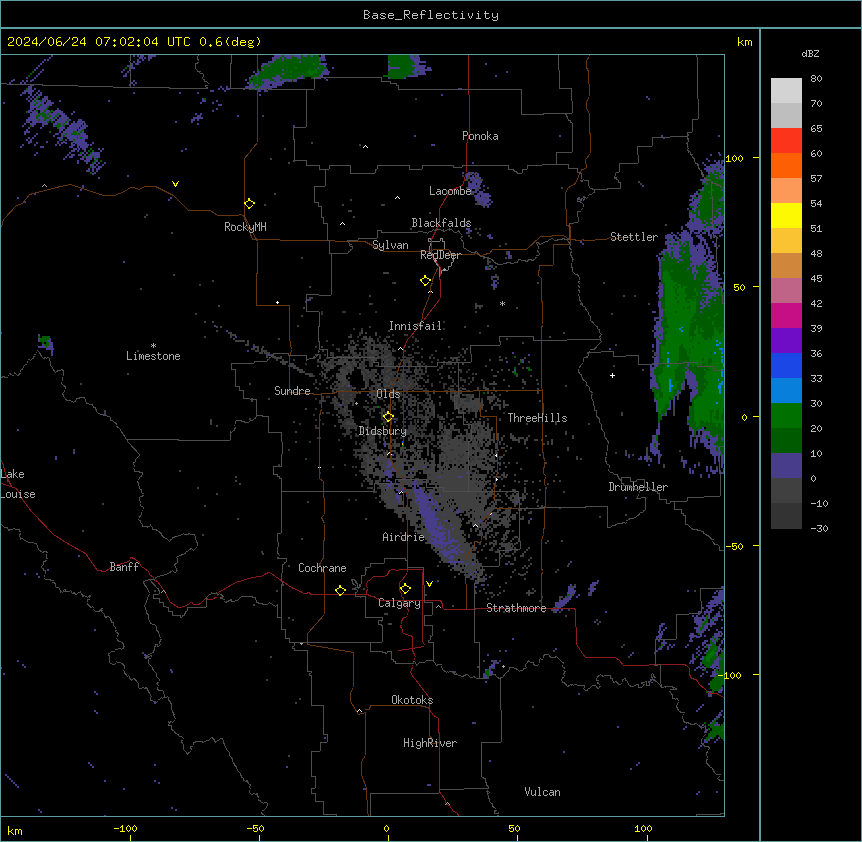Select the Strathmore label
Screen dimensions: 862x842
pos(516,608)
